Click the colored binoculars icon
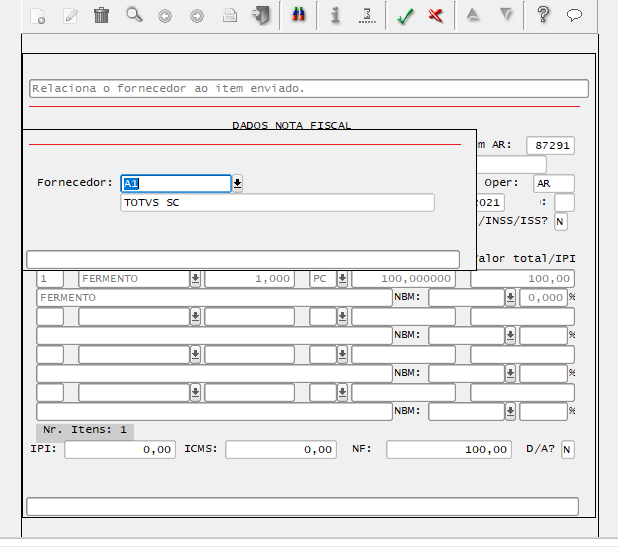Screen dimensions: 618x547 [x=298, y=15]
